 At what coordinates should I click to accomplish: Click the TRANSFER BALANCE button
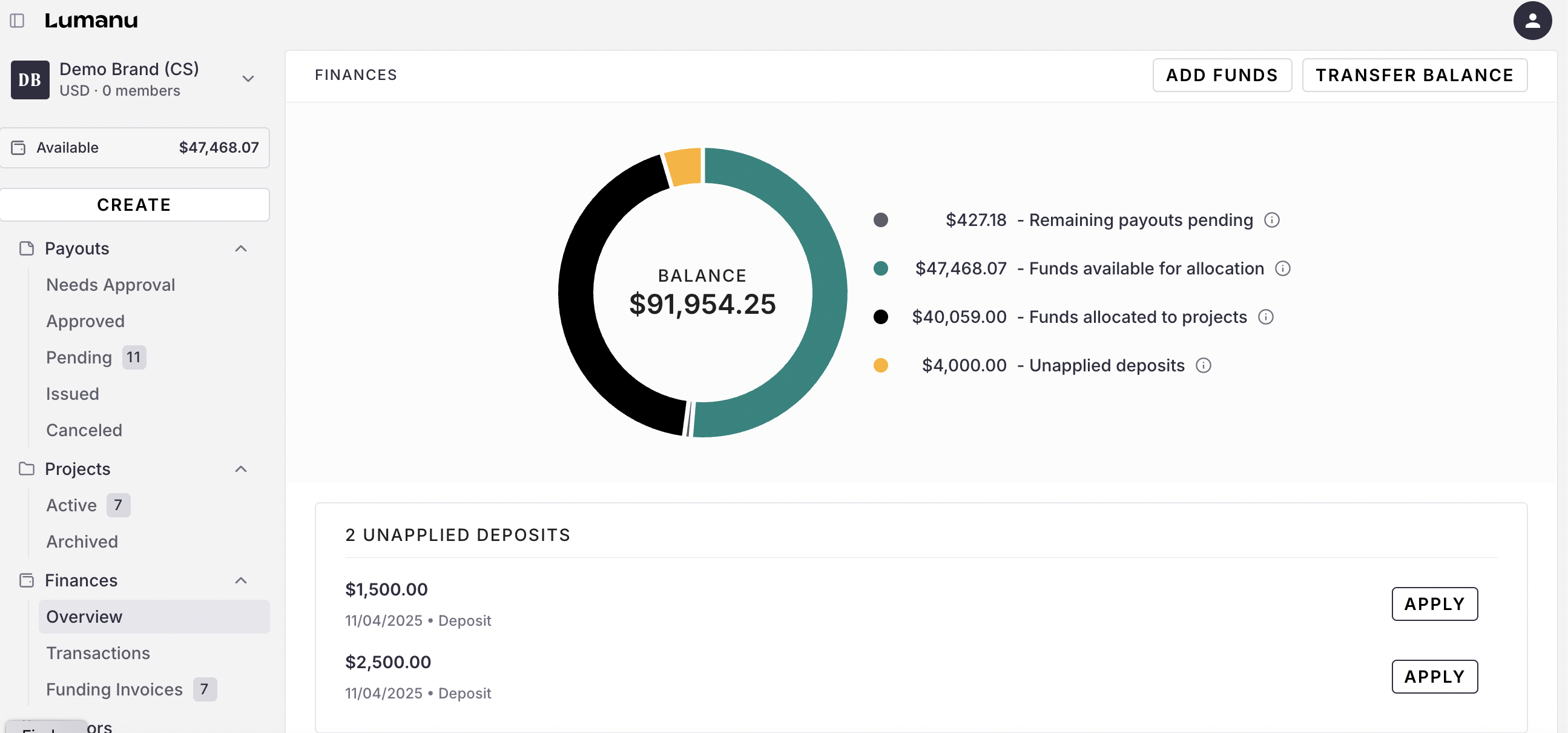click(x=1414, y=76)
